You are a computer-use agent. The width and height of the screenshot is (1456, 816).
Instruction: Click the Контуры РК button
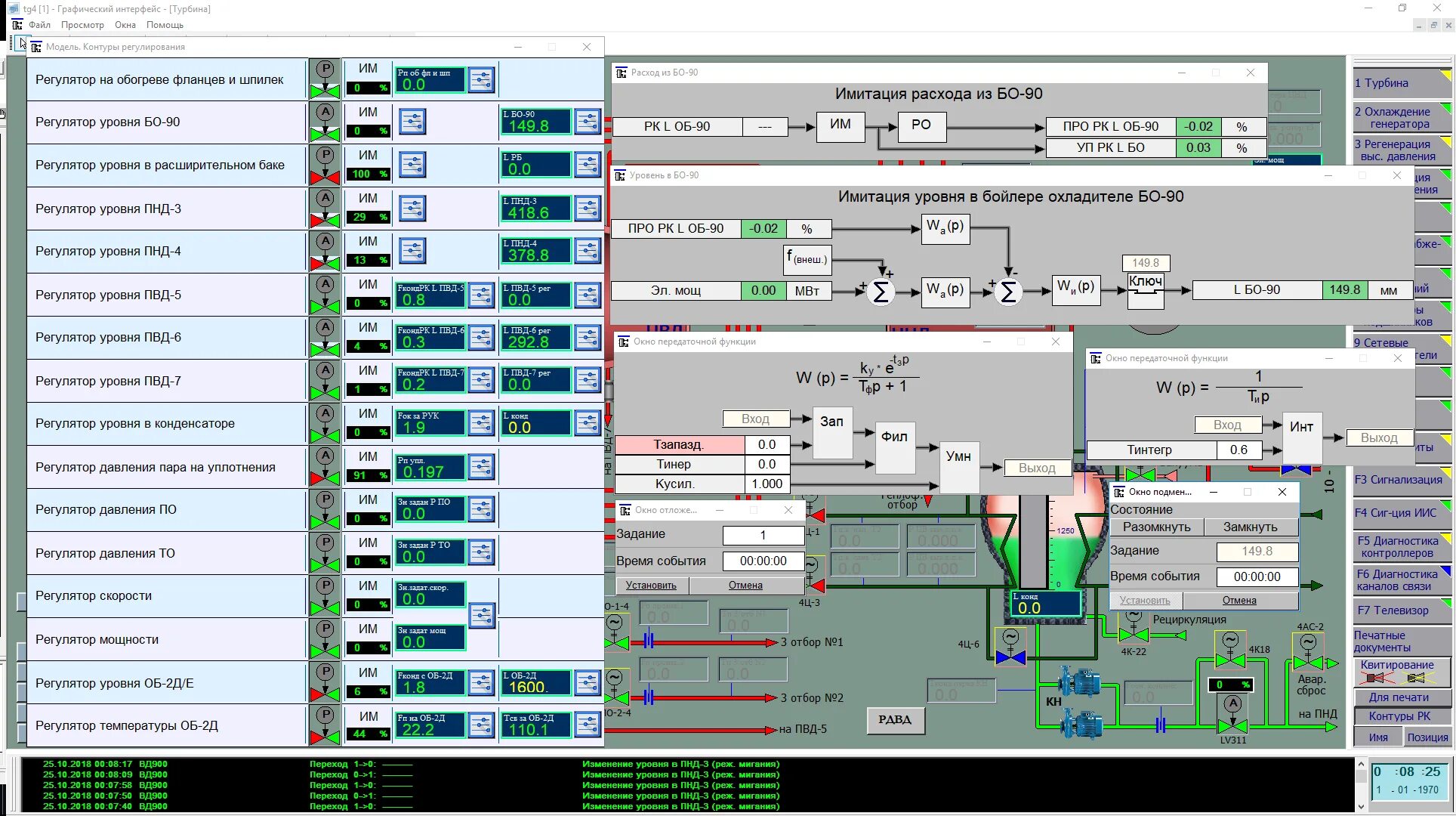tap(1399, 716)
